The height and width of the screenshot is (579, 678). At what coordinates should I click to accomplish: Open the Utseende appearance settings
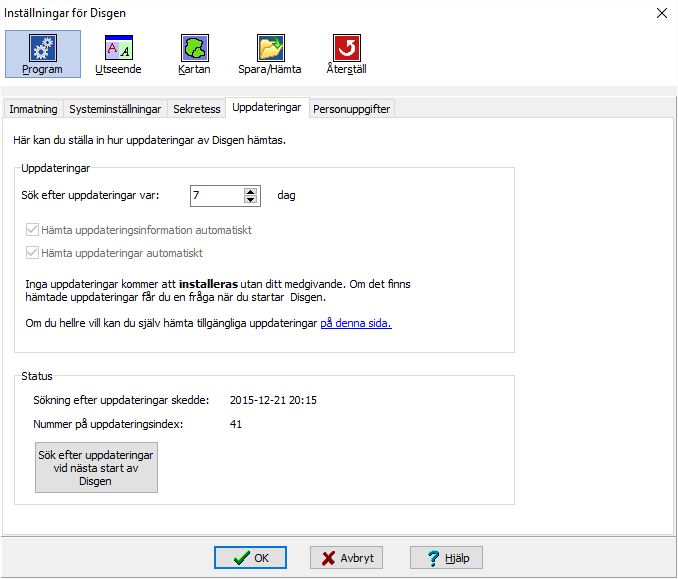[x=118, y=54]
